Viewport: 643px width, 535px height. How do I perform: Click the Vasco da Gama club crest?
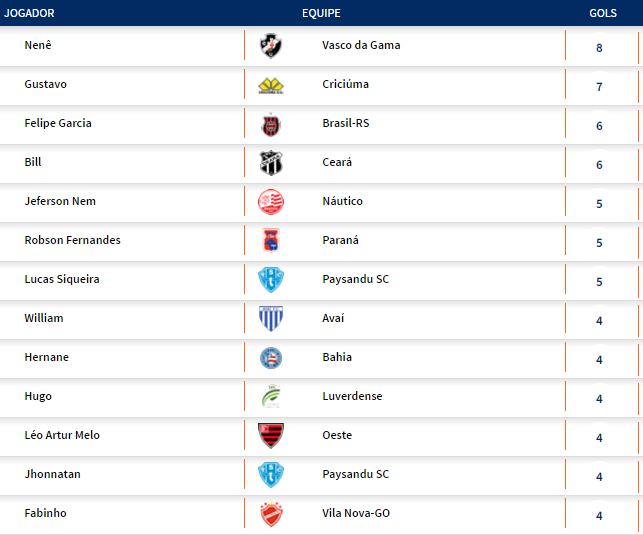(271, 46)
